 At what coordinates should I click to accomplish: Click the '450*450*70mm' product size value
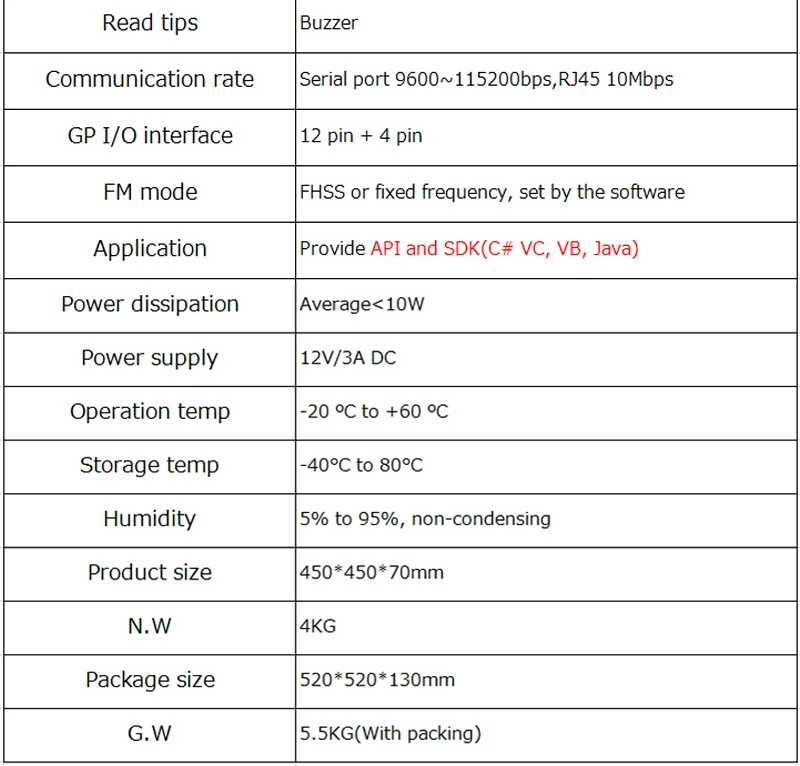coord(371,572)
